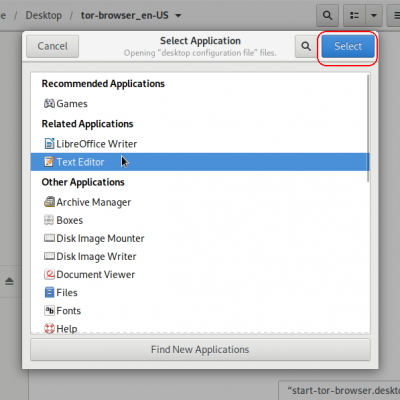
Task: Click the Games controller icon
Action: [49, 104]
